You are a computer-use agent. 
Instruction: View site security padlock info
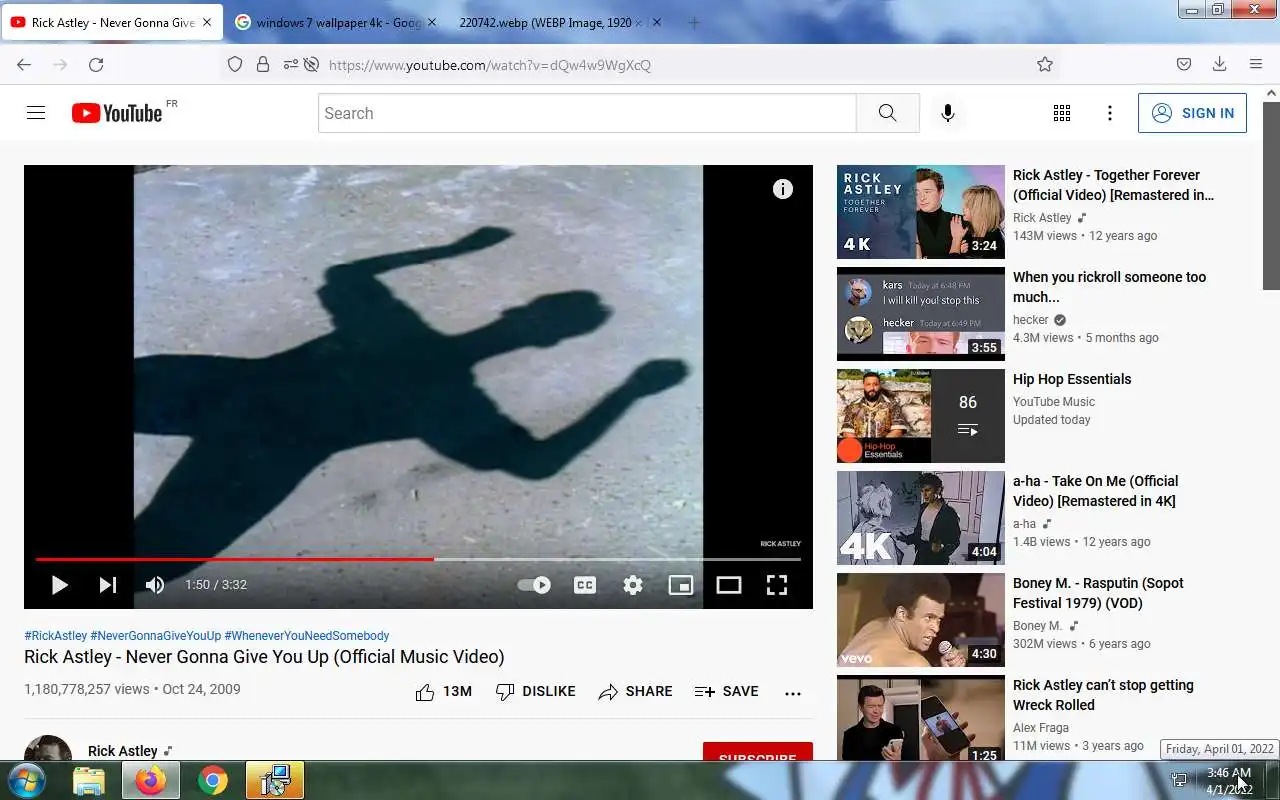pyautogui.click(x=263, y=64)
